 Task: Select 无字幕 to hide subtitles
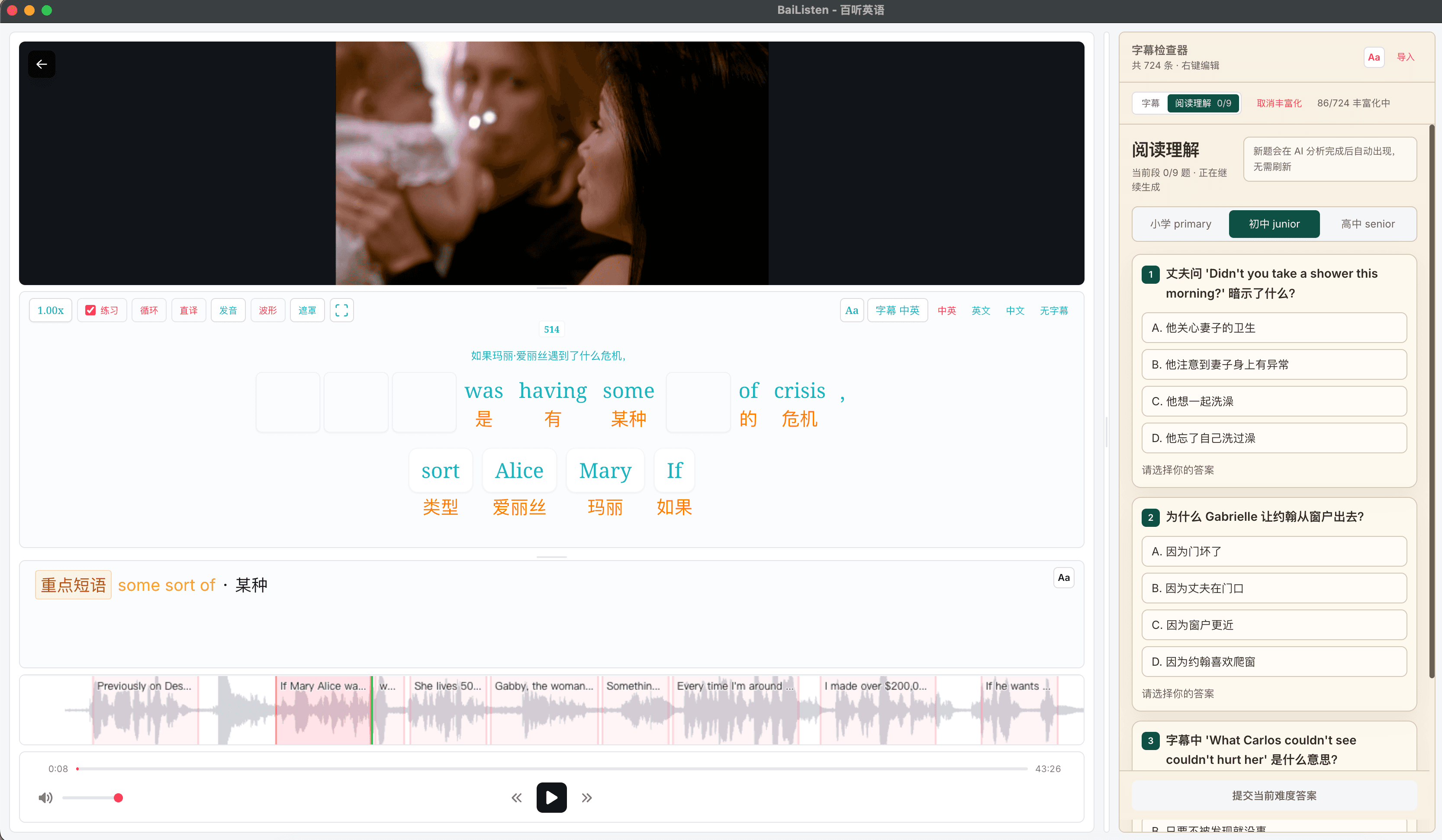1054,311
